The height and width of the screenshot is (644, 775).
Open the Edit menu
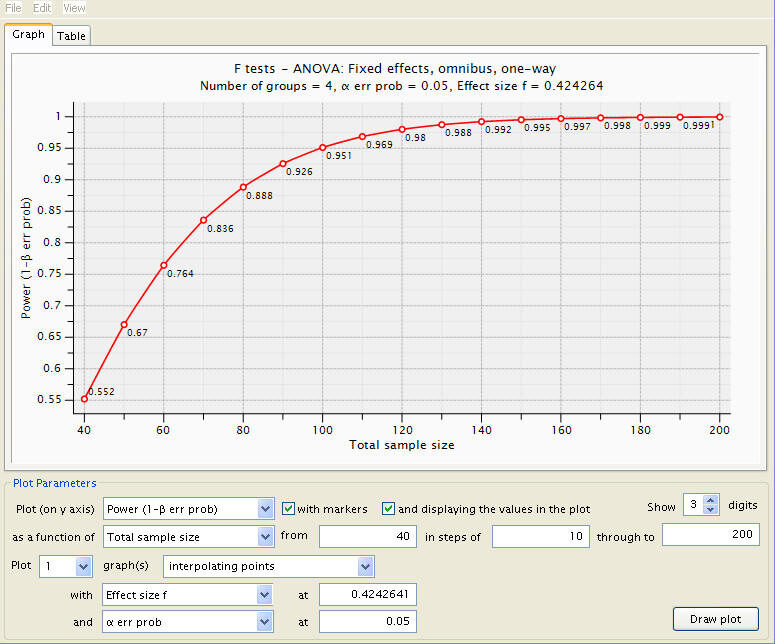pyautogui.click(x=42, y=8)
